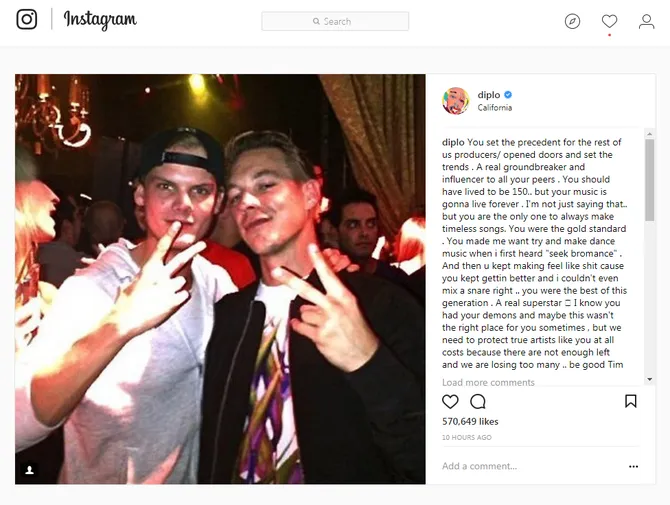
Task: Show tagged people icon on photo
Action: pos(29,470)
